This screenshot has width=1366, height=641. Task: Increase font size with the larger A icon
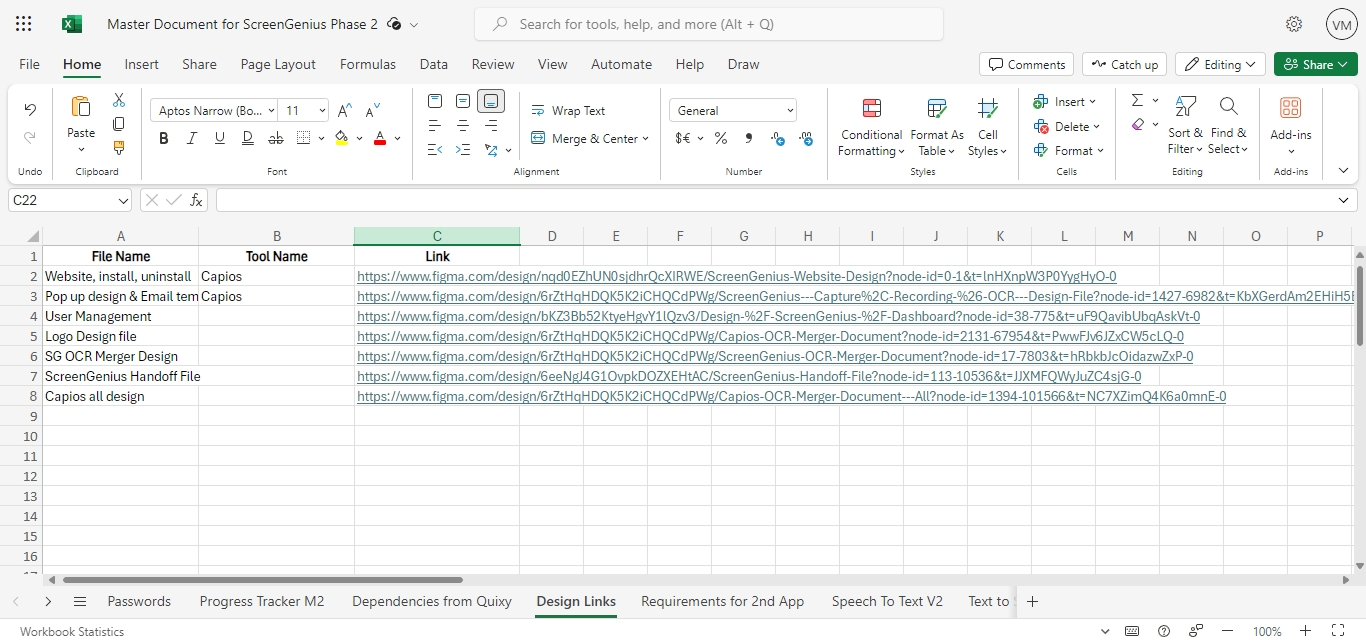tap(344, 111)
